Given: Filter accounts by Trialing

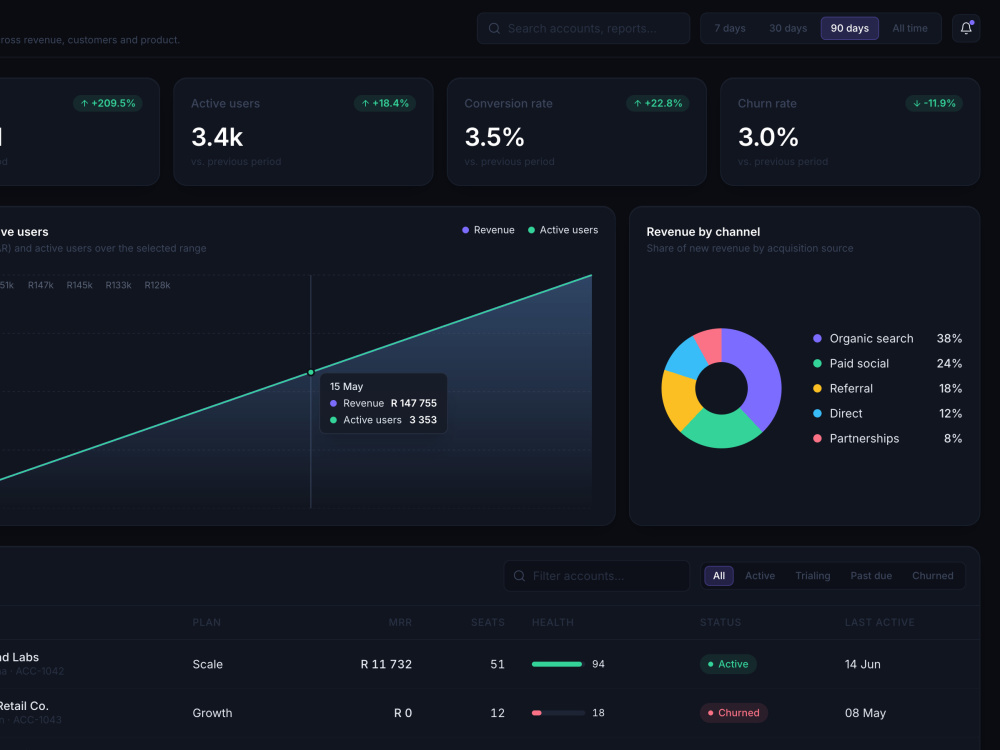Looking at the screenshot, I should (812, 576).
